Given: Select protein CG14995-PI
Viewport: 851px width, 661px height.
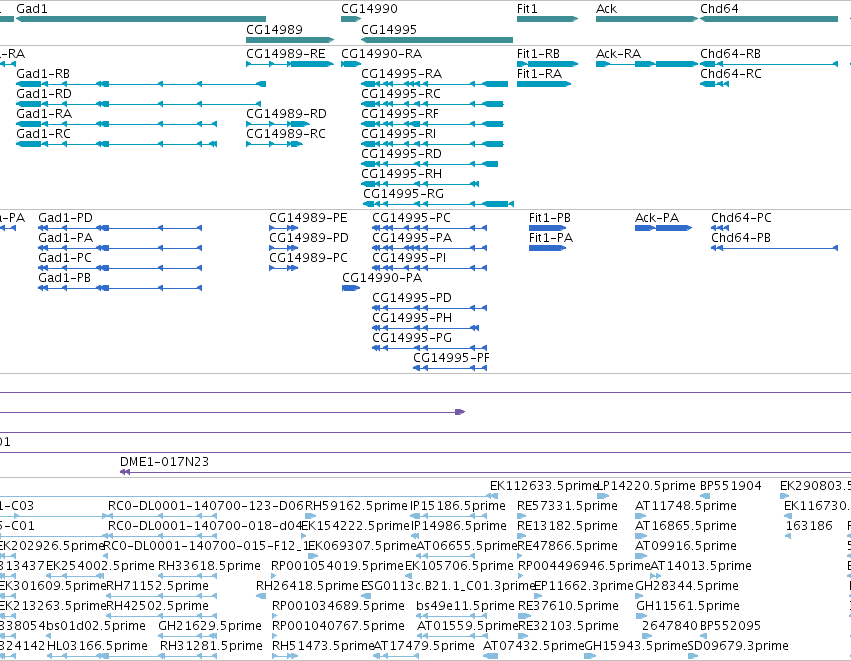Looking at the screenshot, I should 409,258.
